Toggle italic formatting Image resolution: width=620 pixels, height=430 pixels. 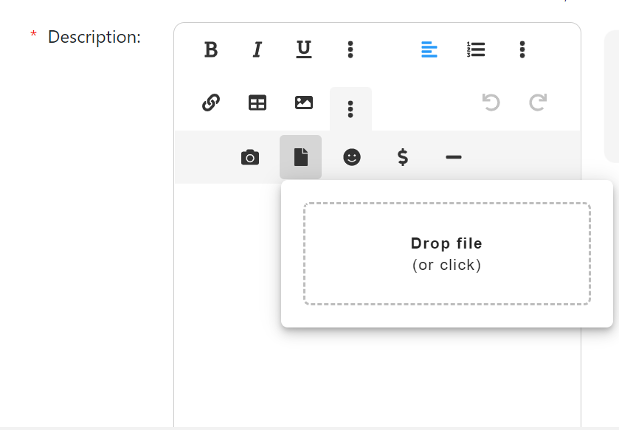coord(257,50)
